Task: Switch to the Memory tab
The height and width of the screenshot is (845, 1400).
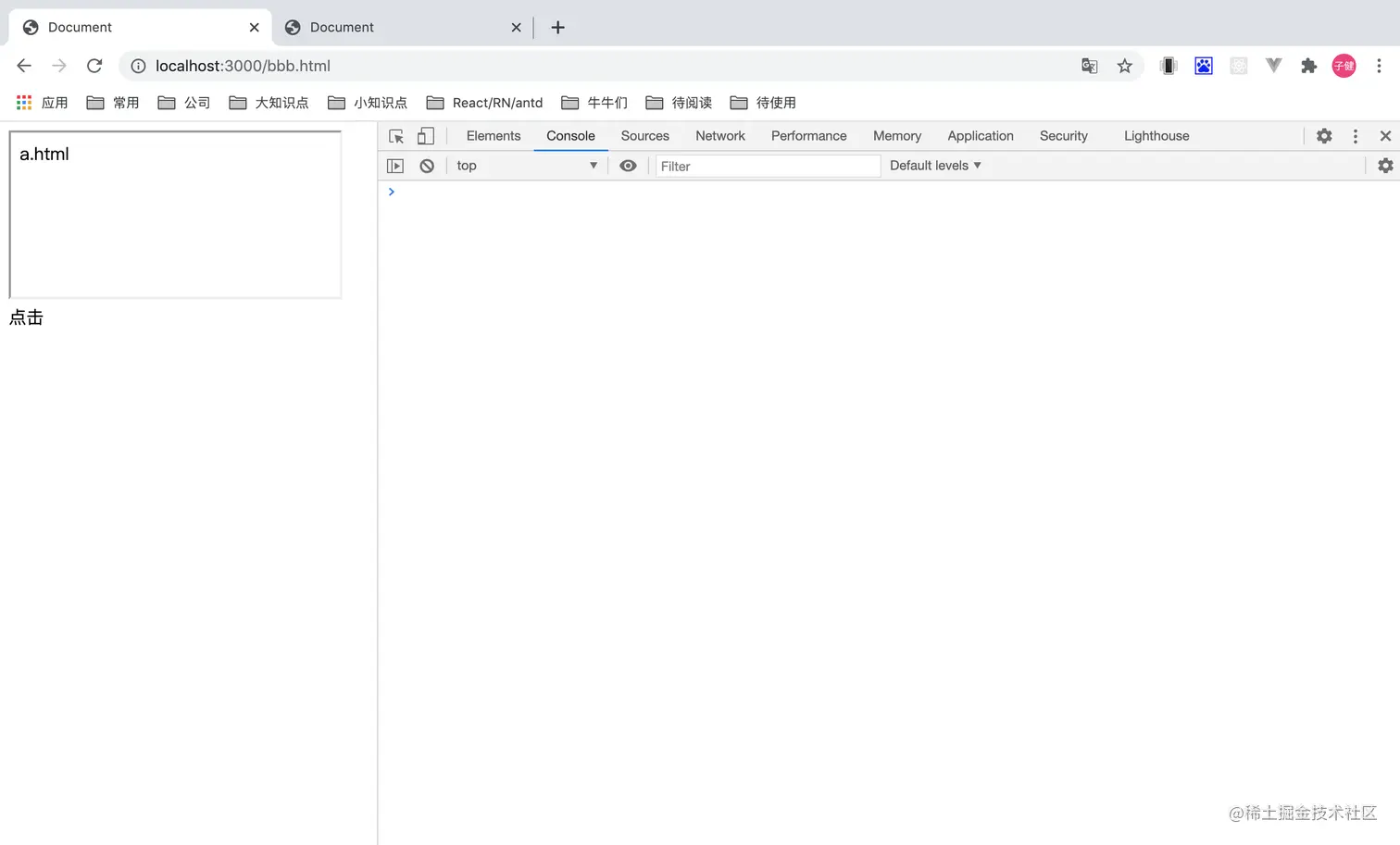Action: [897, 136]
